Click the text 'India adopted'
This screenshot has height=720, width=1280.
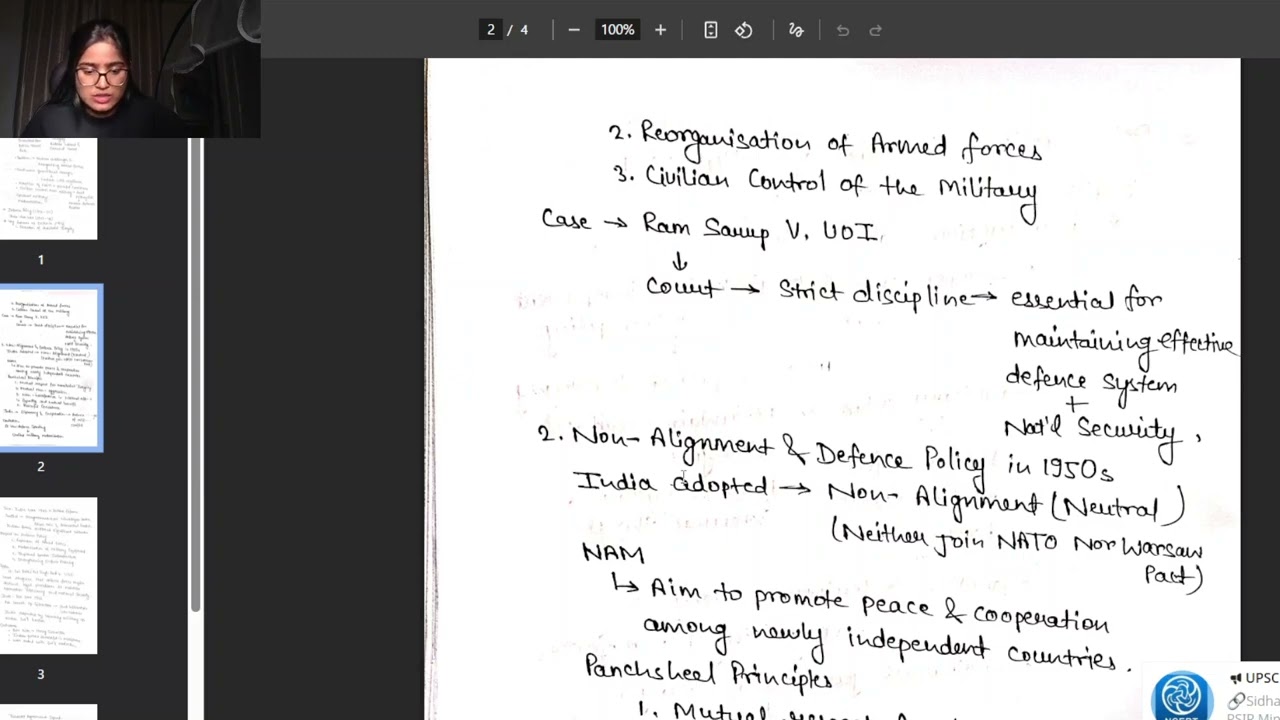coord(671,484)
